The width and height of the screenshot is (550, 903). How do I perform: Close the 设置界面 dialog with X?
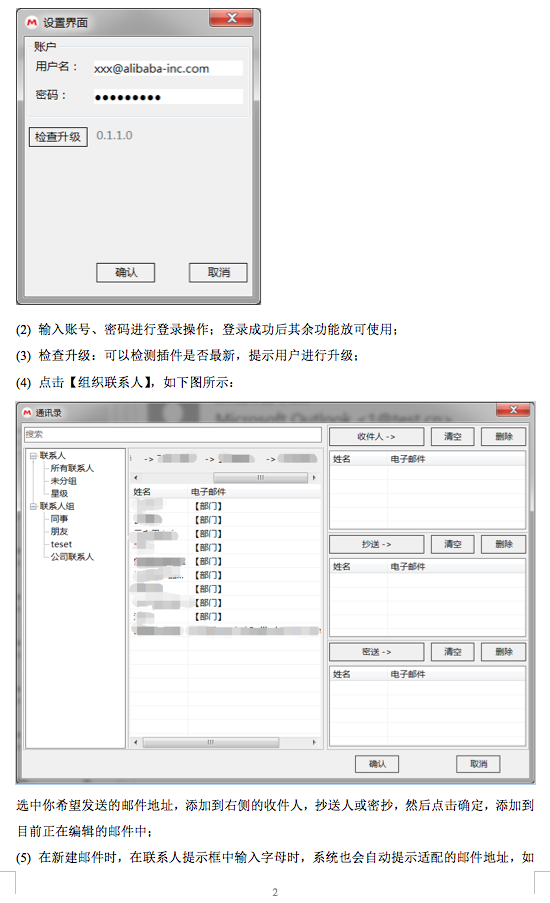[x=232, y=18]
